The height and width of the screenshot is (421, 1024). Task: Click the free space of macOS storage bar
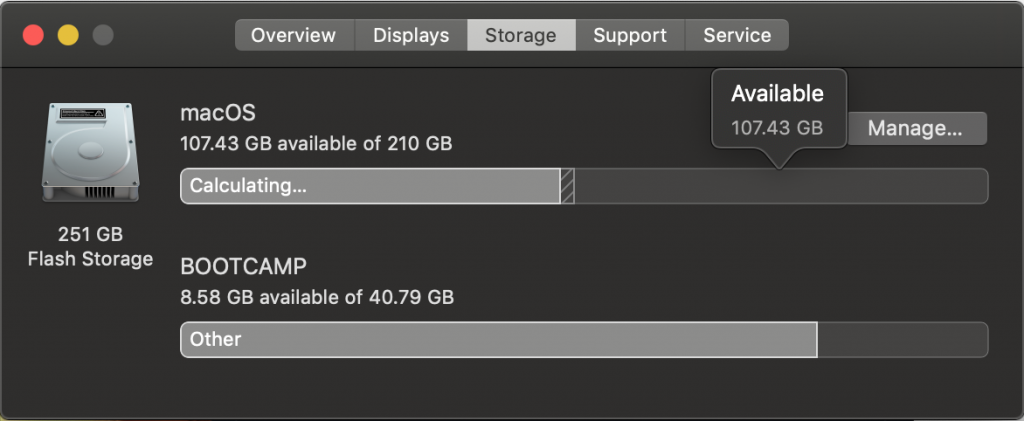(x=780, y=186)
